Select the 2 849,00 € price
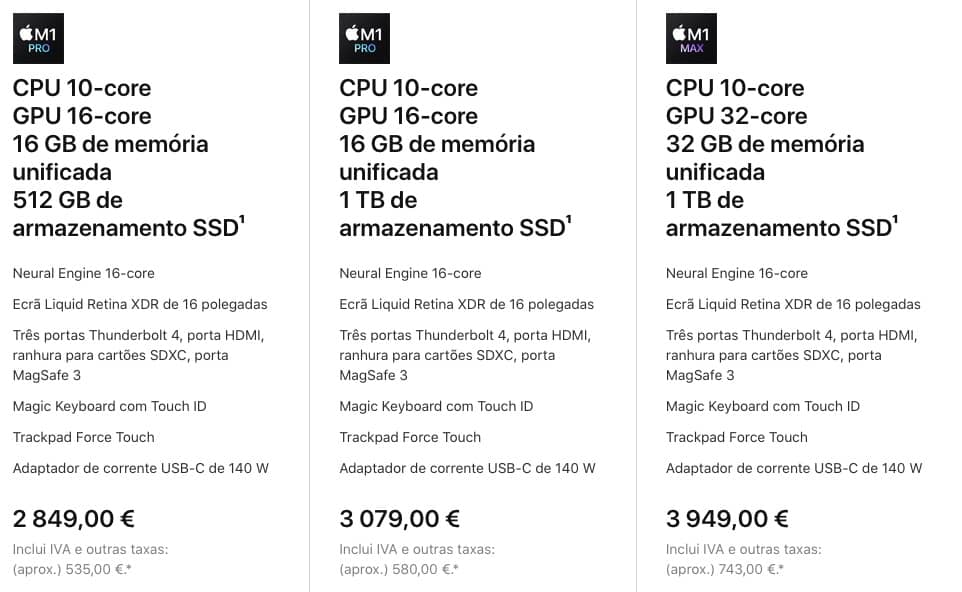The width and height of the screenshot is (962, 592). (x=74, y=519)
